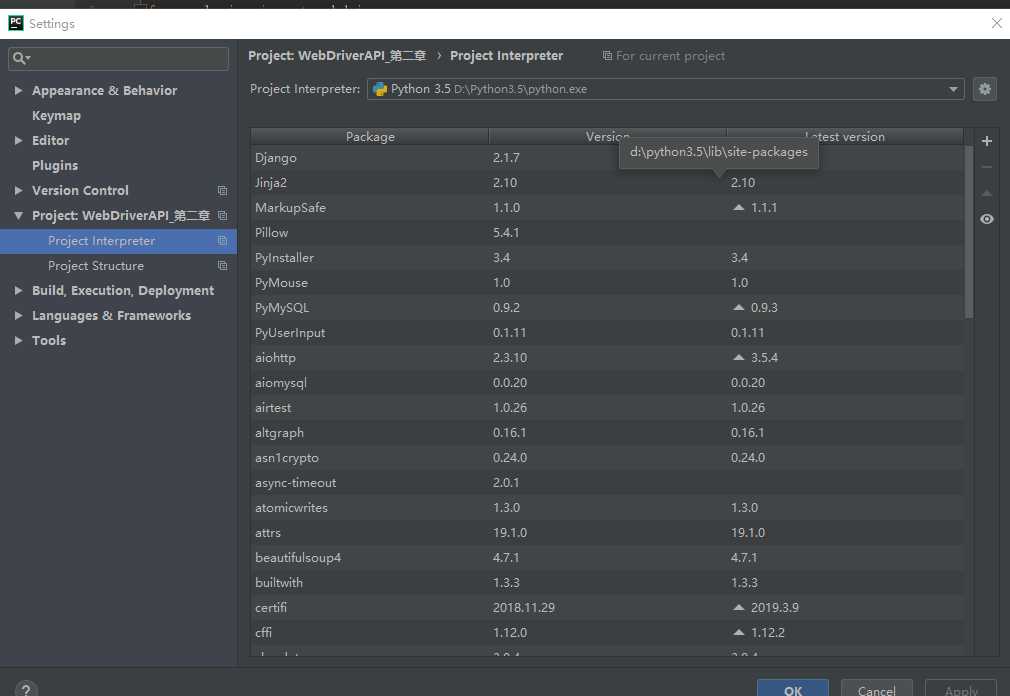Viewport: 1010px width, 696px height.
Task: Click the Cancel button
Action: (877, 689)
